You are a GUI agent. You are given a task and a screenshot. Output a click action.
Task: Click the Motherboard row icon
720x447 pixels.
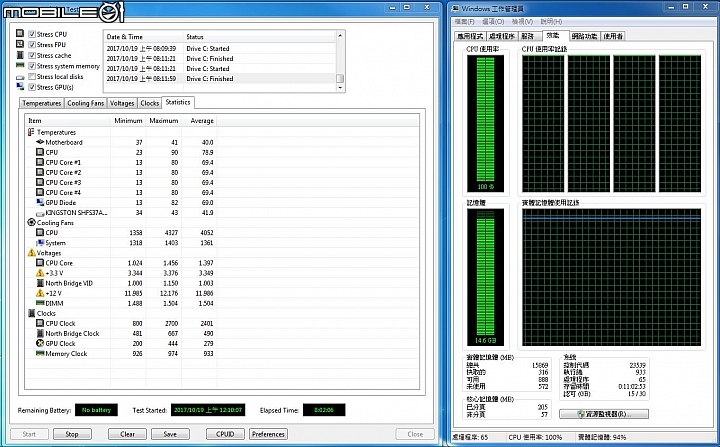40,142
